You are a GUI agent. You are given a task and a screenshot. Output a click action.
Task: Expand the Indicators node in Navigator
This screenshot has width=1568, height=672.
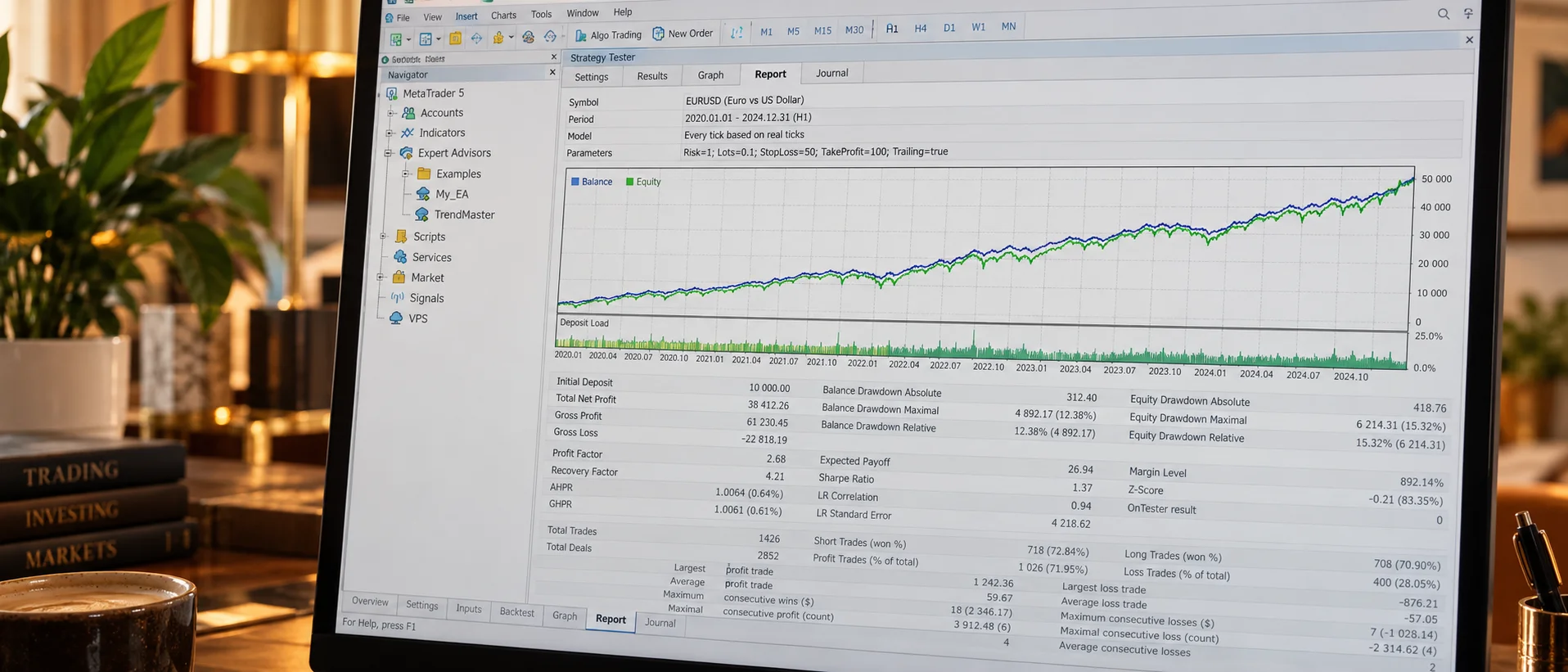click(390, 133)
